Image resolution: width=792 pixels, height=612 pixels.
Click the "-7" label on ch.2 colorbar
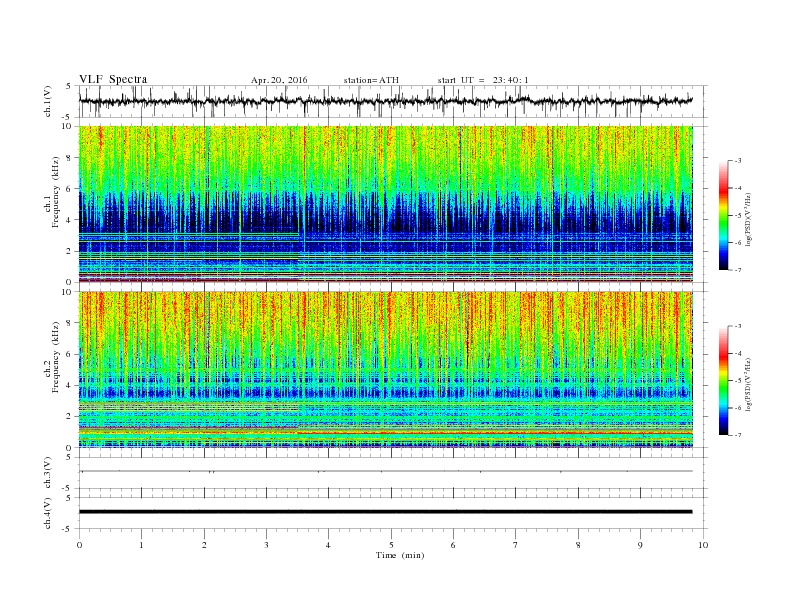coord(737,435)
